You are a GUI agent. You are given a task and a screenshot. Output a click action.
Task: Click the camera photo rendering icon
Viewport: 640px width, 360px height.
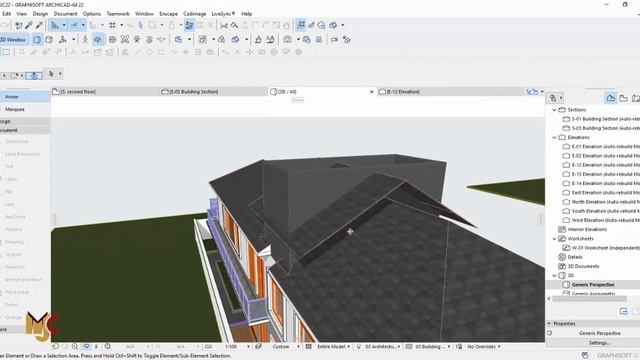coord(288,40)
